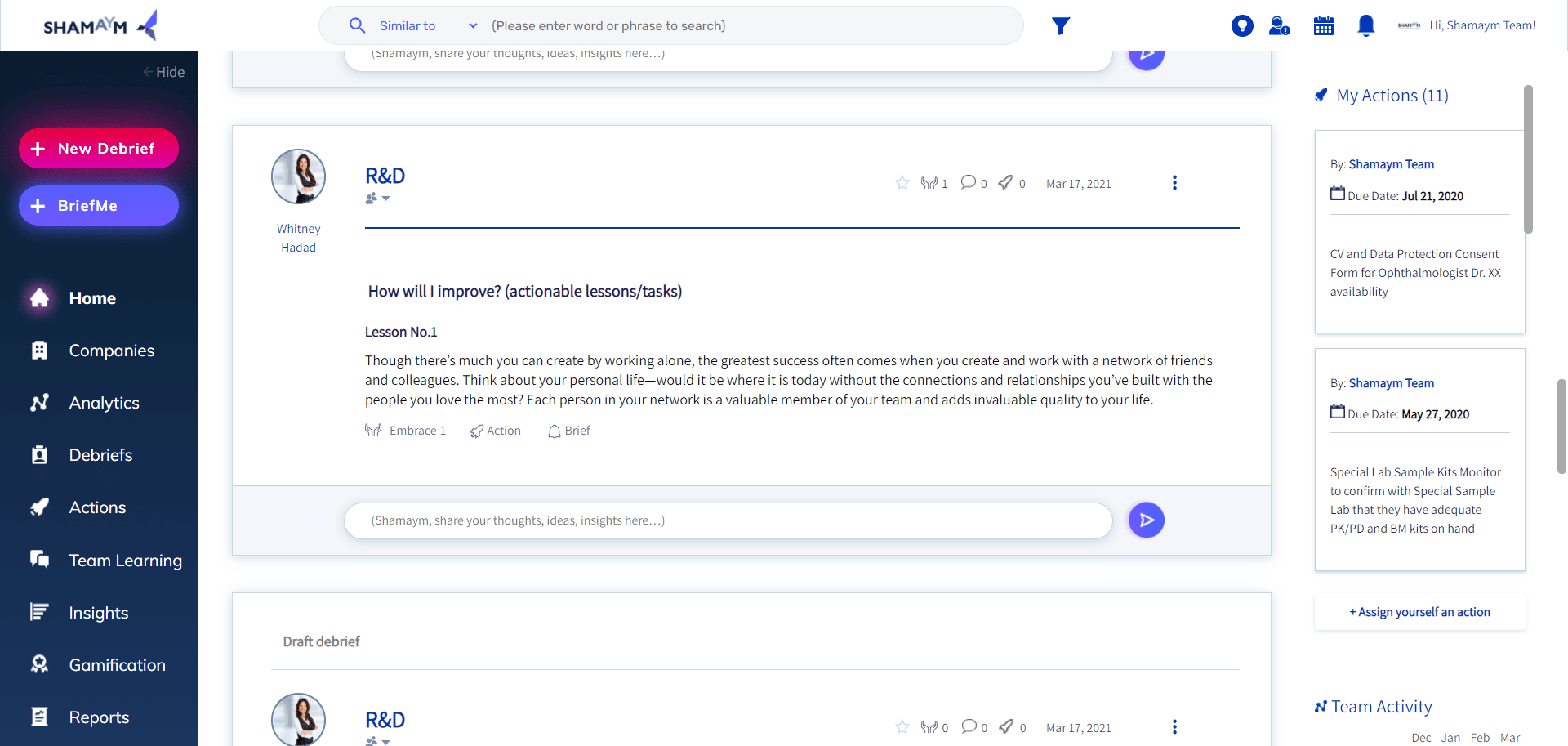
Task: Open the first R&D debrief title
Action: 385,176
